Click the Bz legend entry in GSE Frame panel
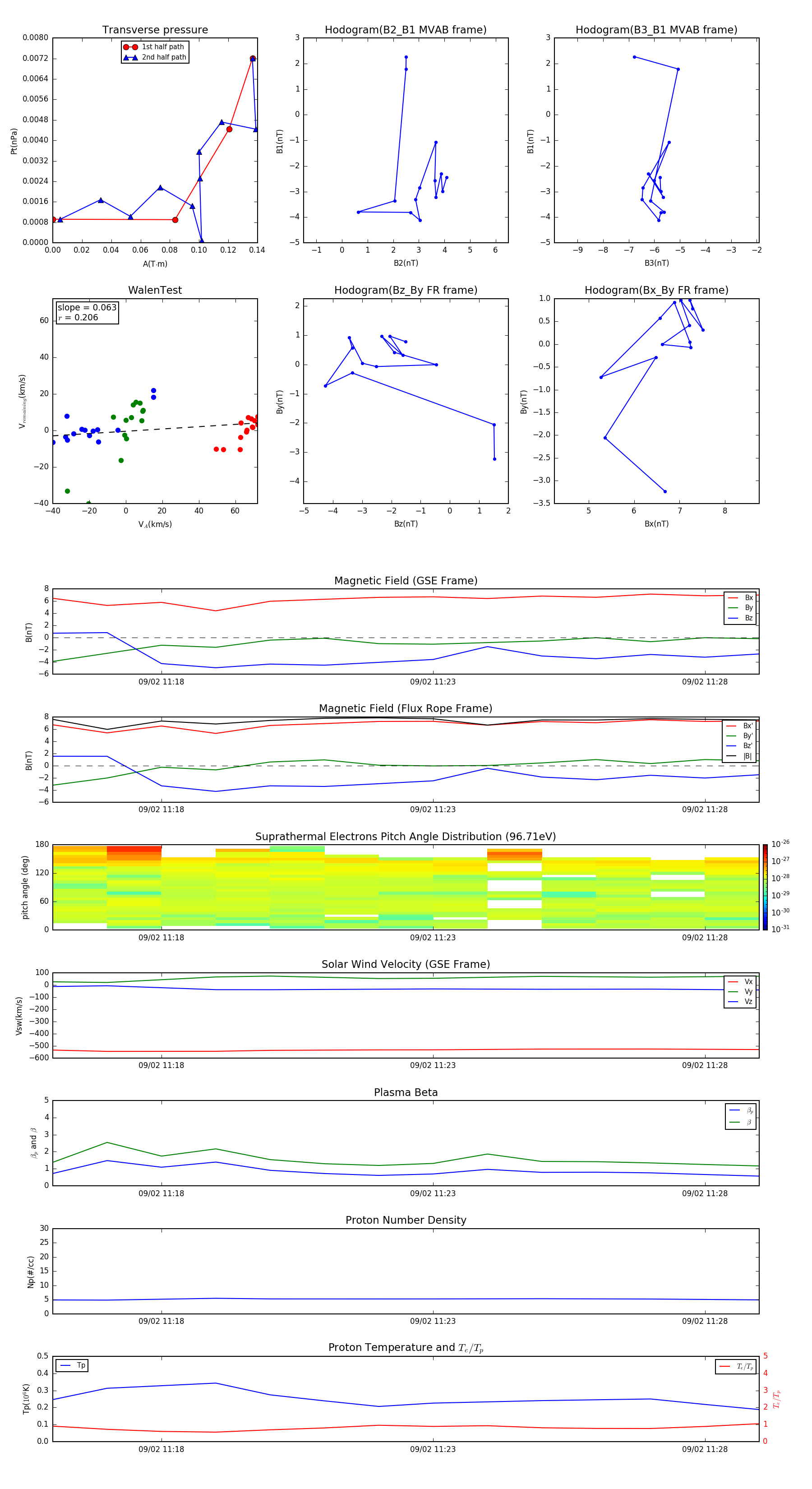 click(740, 619)
